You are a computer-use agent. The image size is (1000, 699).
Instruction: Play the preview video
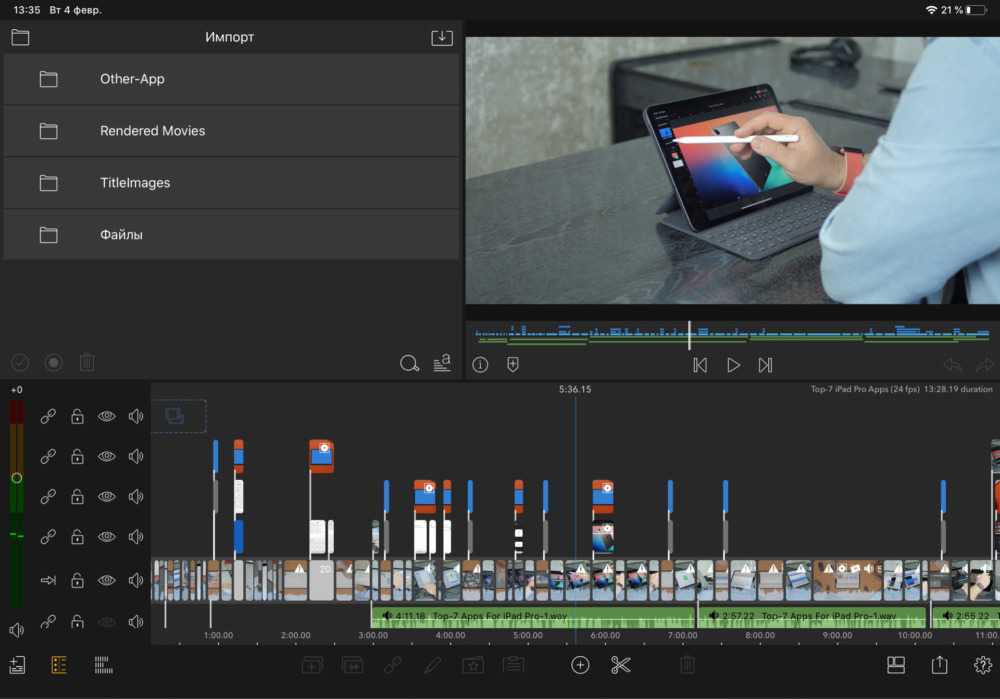point(733,365)
